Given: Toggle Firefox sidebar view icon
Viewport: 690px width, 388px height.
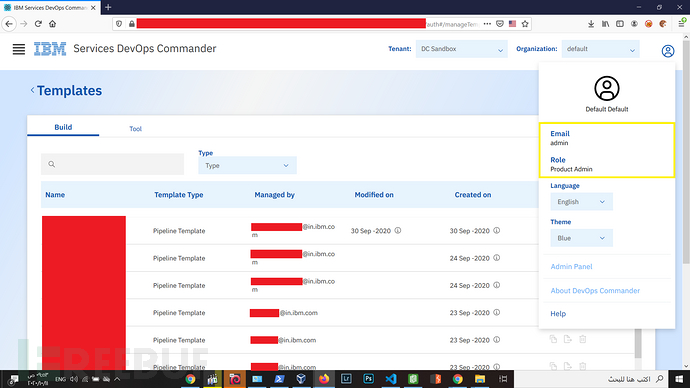Looking at the screenshot, I should coord(620,24).
